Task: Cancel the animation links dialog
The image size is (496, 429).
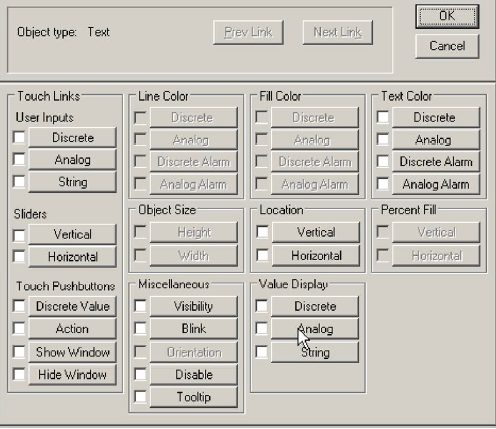Action: click(x=447, y=46)
